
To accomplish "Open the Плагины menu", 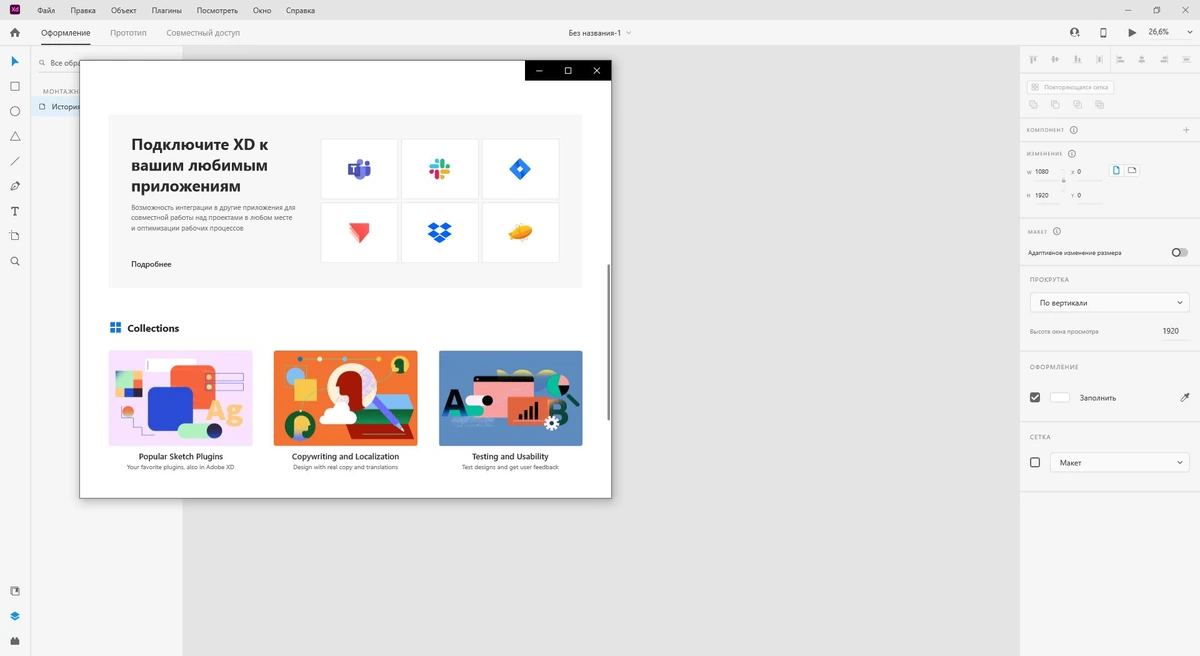I will click(167, 11).
